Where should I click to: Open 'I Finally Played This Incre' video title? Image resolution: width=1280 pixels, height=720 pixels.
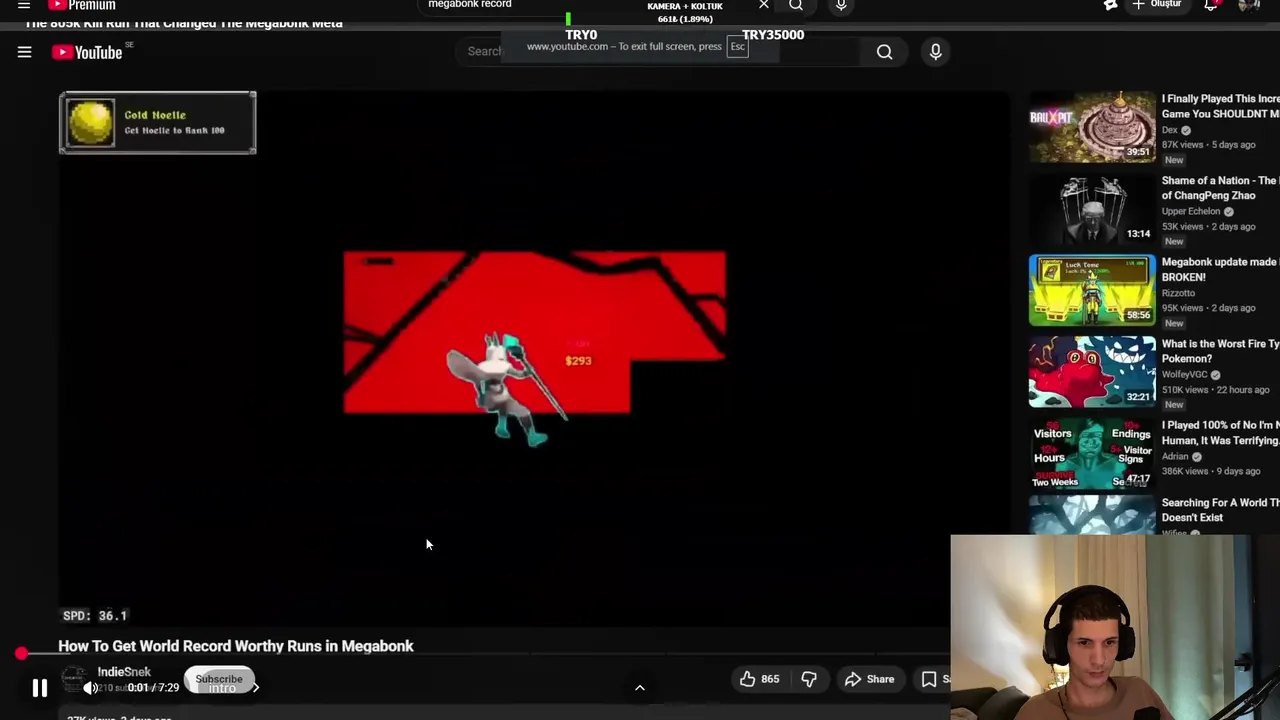point(1220,106)
